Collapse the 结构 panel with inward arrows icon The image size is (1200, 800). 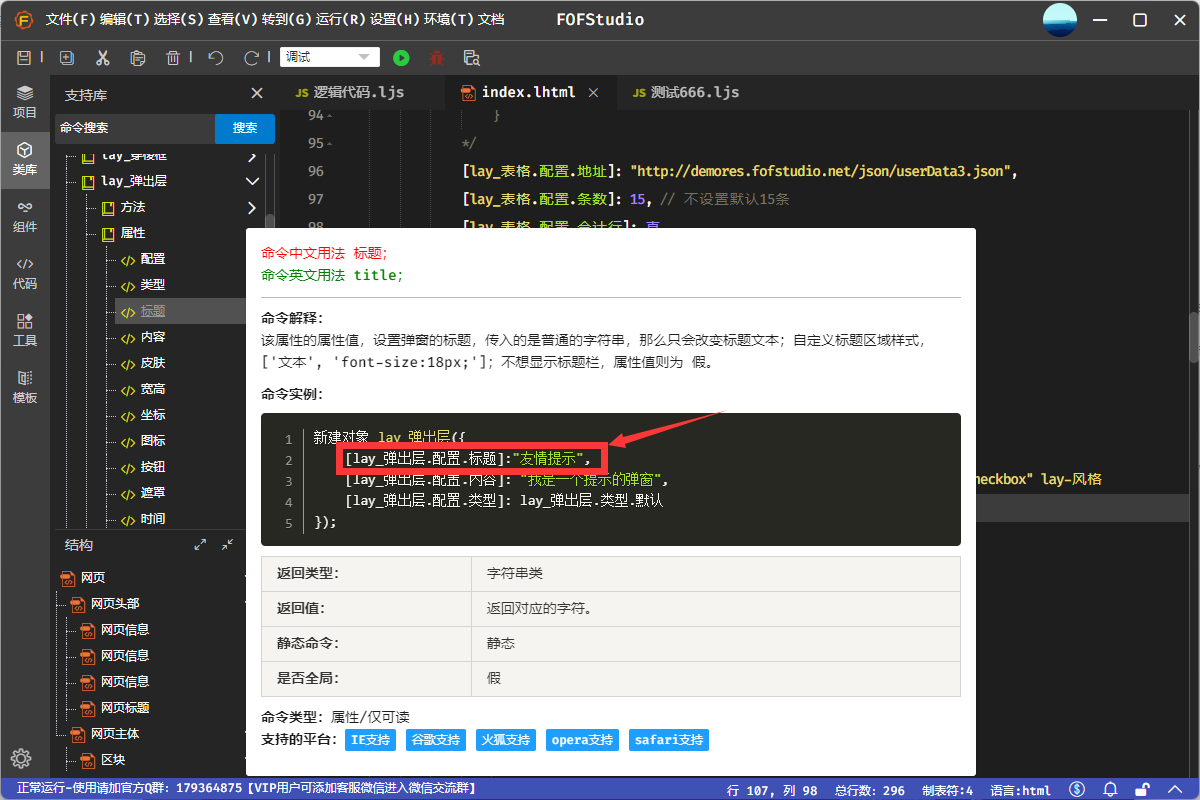tap(227, 545)
